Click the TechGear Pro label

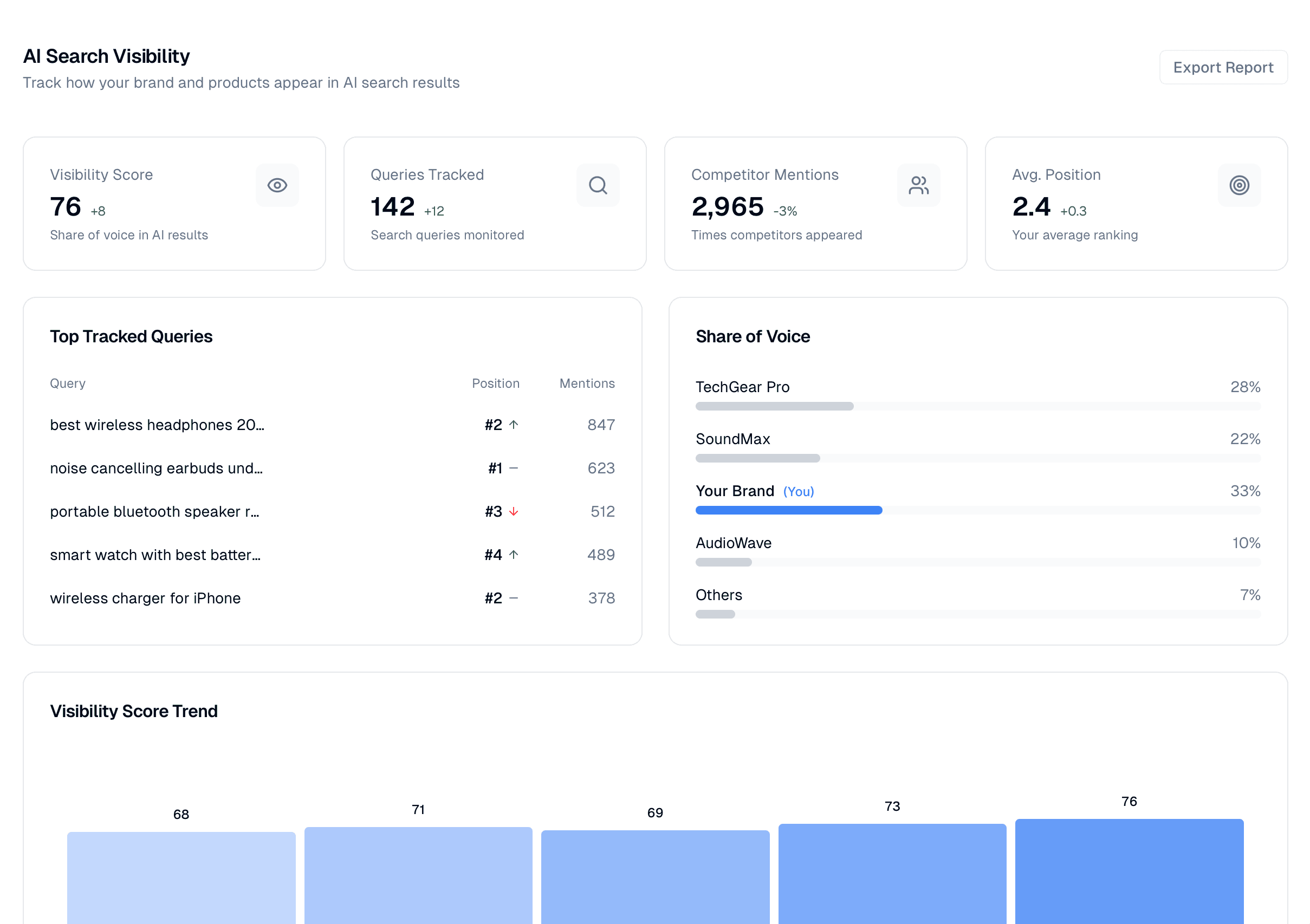(742, 387)
